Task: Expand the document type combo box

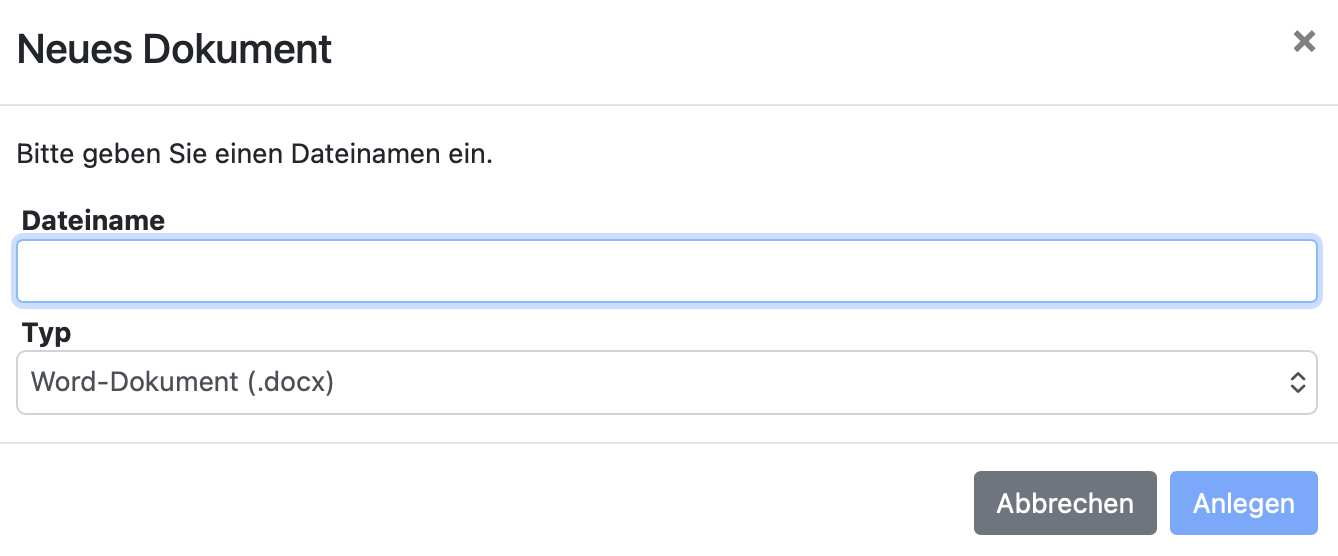Action: pyautogui.click(x=667, y=382)
